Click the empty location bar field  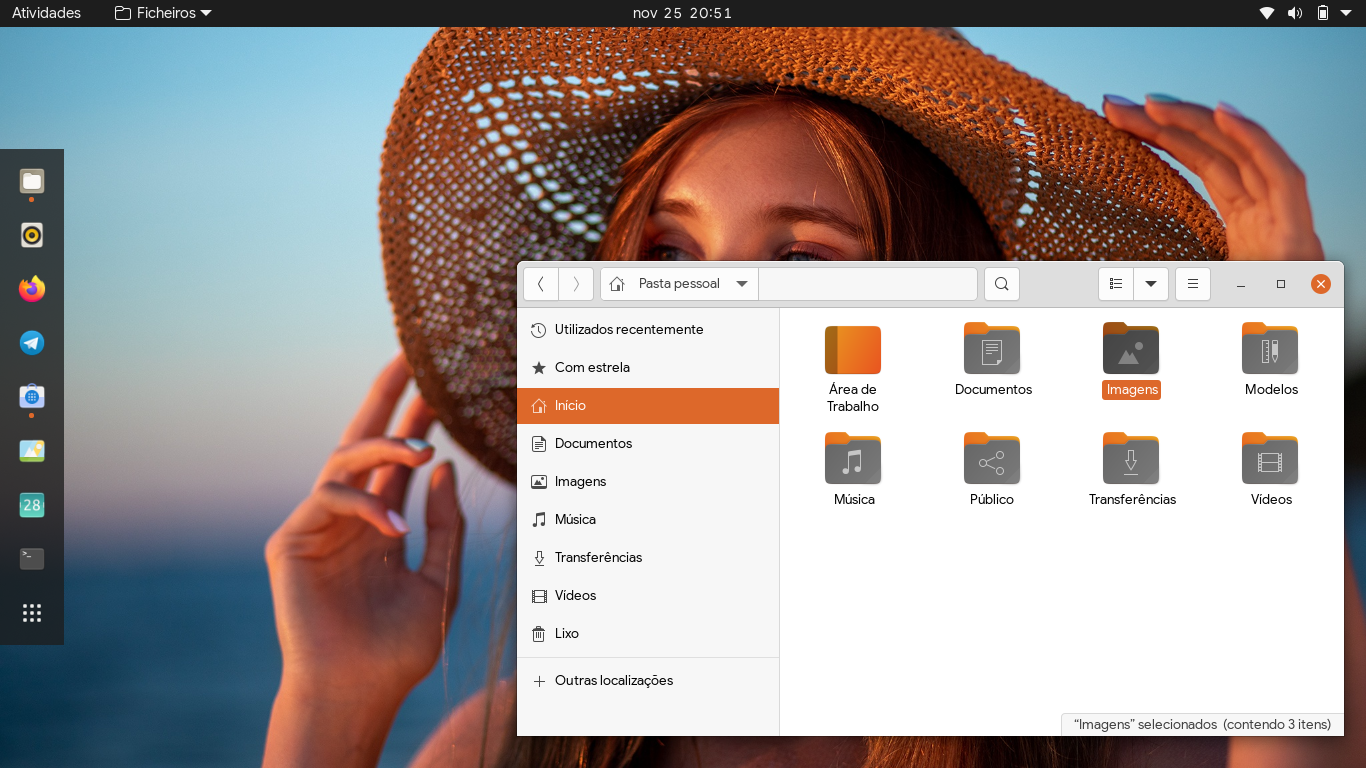867,284
